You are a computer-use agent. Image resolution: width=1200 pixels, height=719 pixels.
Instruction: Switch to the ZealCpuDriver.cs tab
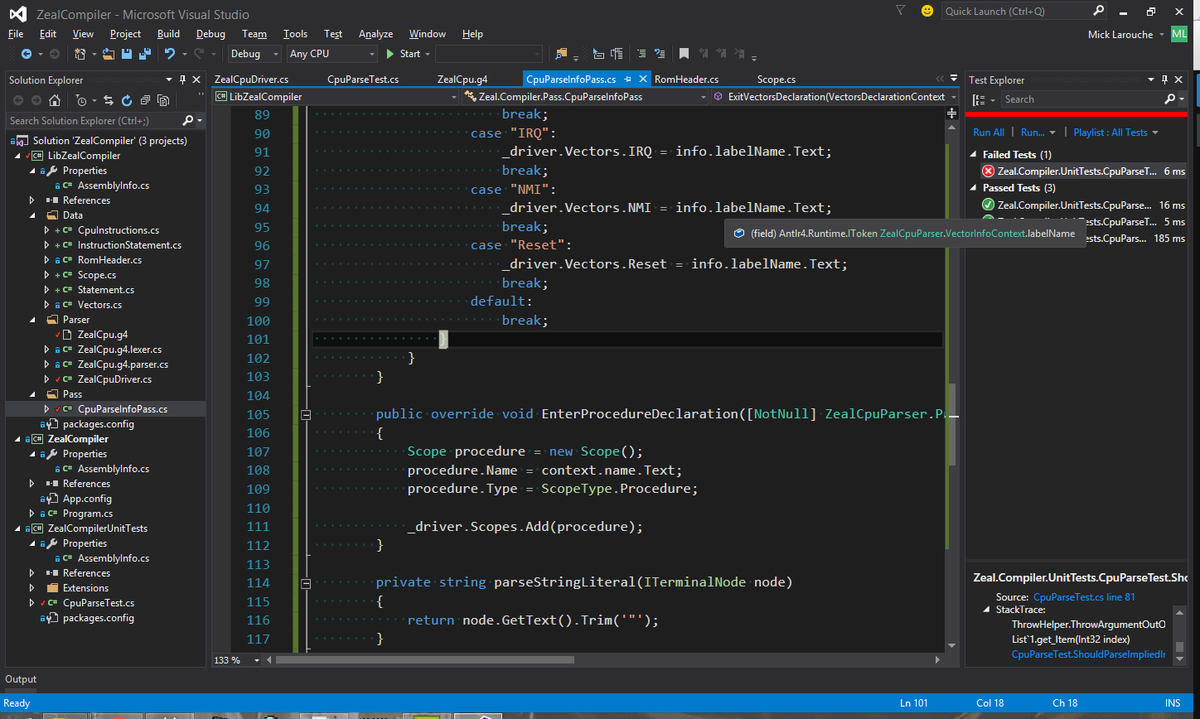(251, 79)
